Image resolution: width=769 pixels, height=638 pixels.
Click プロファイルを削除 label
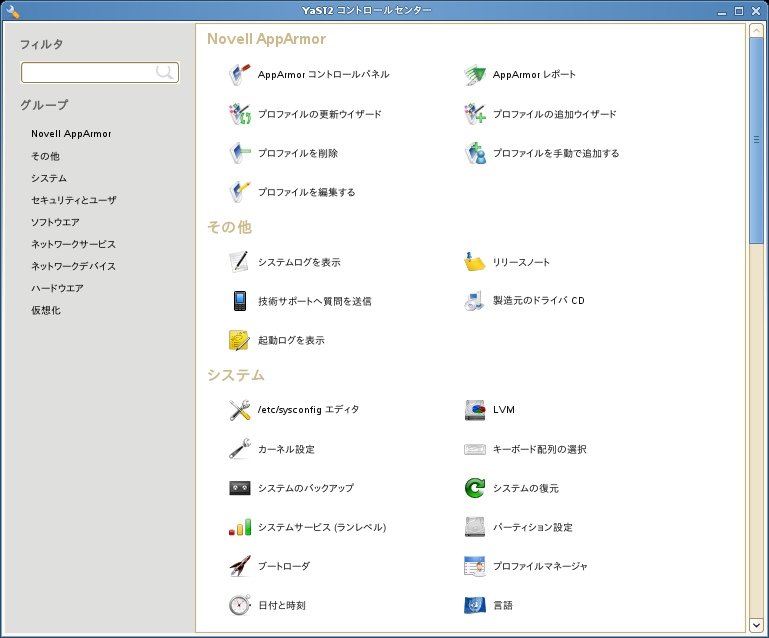[x=298, y=153]
